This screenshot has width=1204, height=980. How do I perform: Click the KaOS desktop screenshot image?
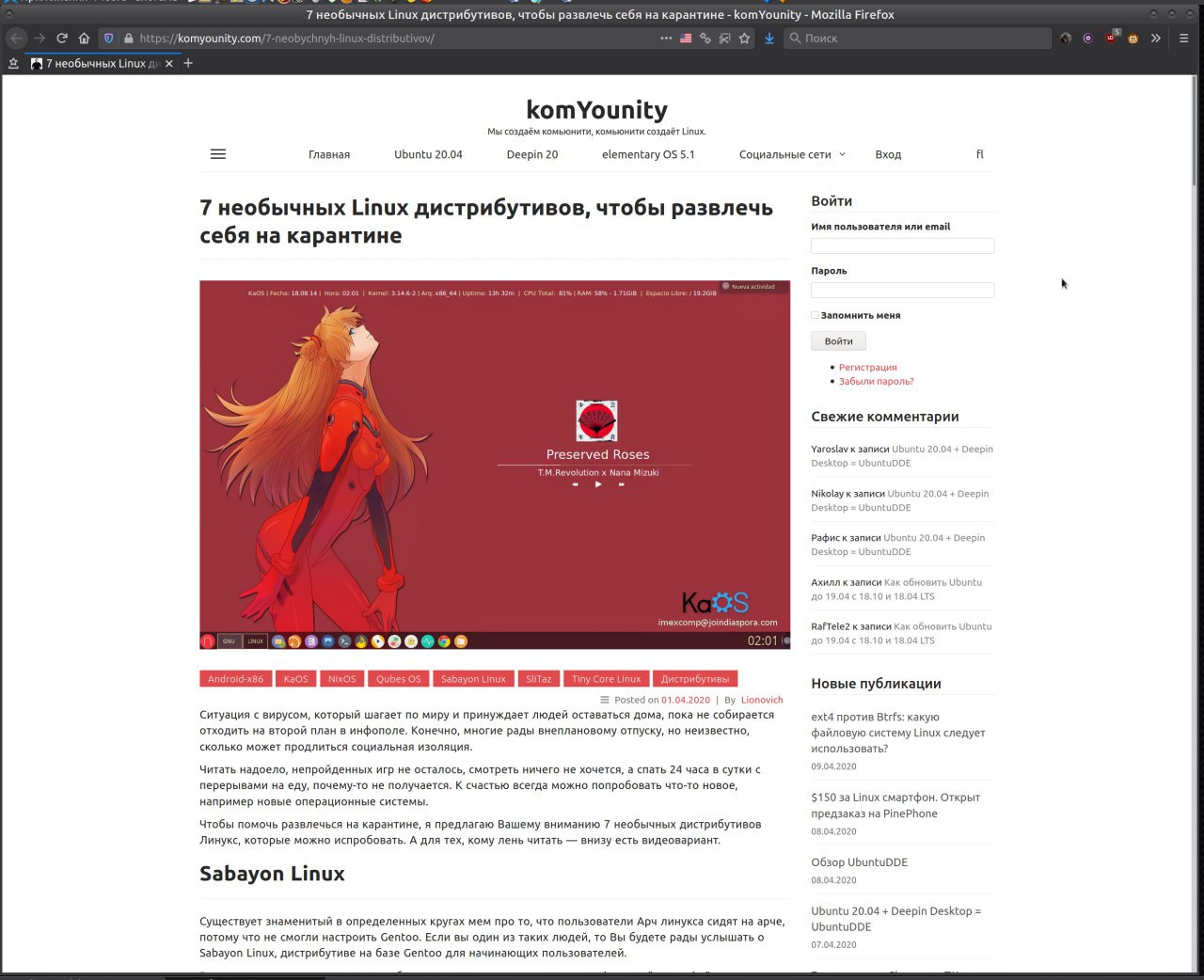tap(495, 465)
